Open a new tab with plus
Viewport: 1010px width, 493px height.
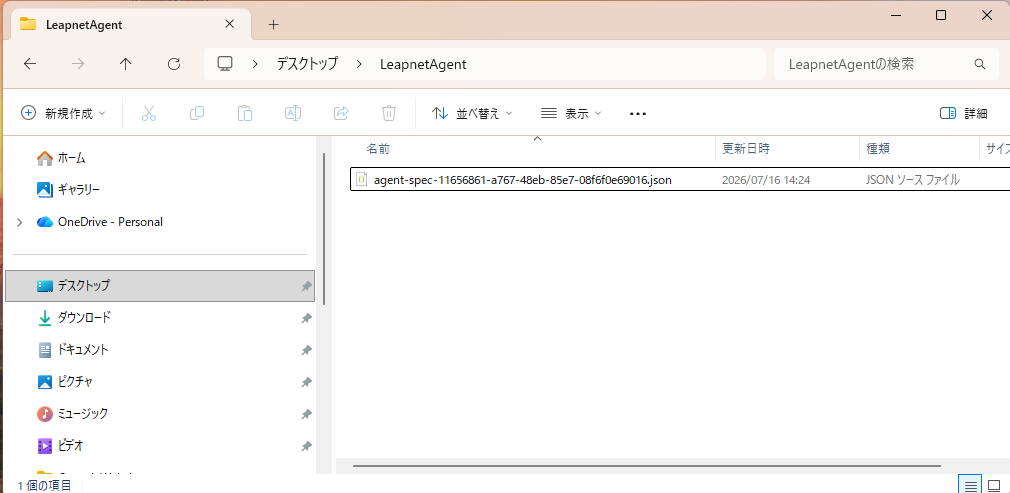(x=274, y=24)
